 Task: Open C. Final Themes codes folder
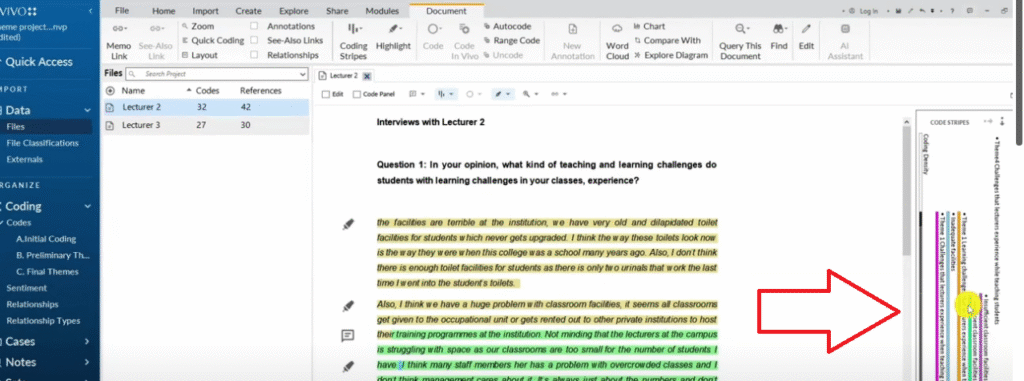click(47, 272)
